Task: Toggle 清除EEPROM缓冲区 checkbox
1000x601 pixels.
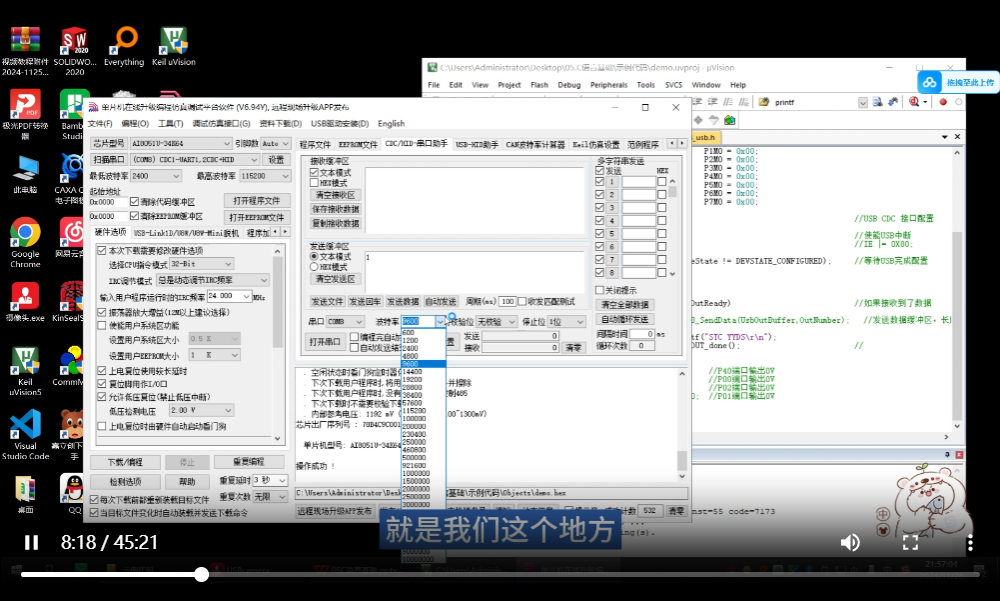Action: [134, 216]
